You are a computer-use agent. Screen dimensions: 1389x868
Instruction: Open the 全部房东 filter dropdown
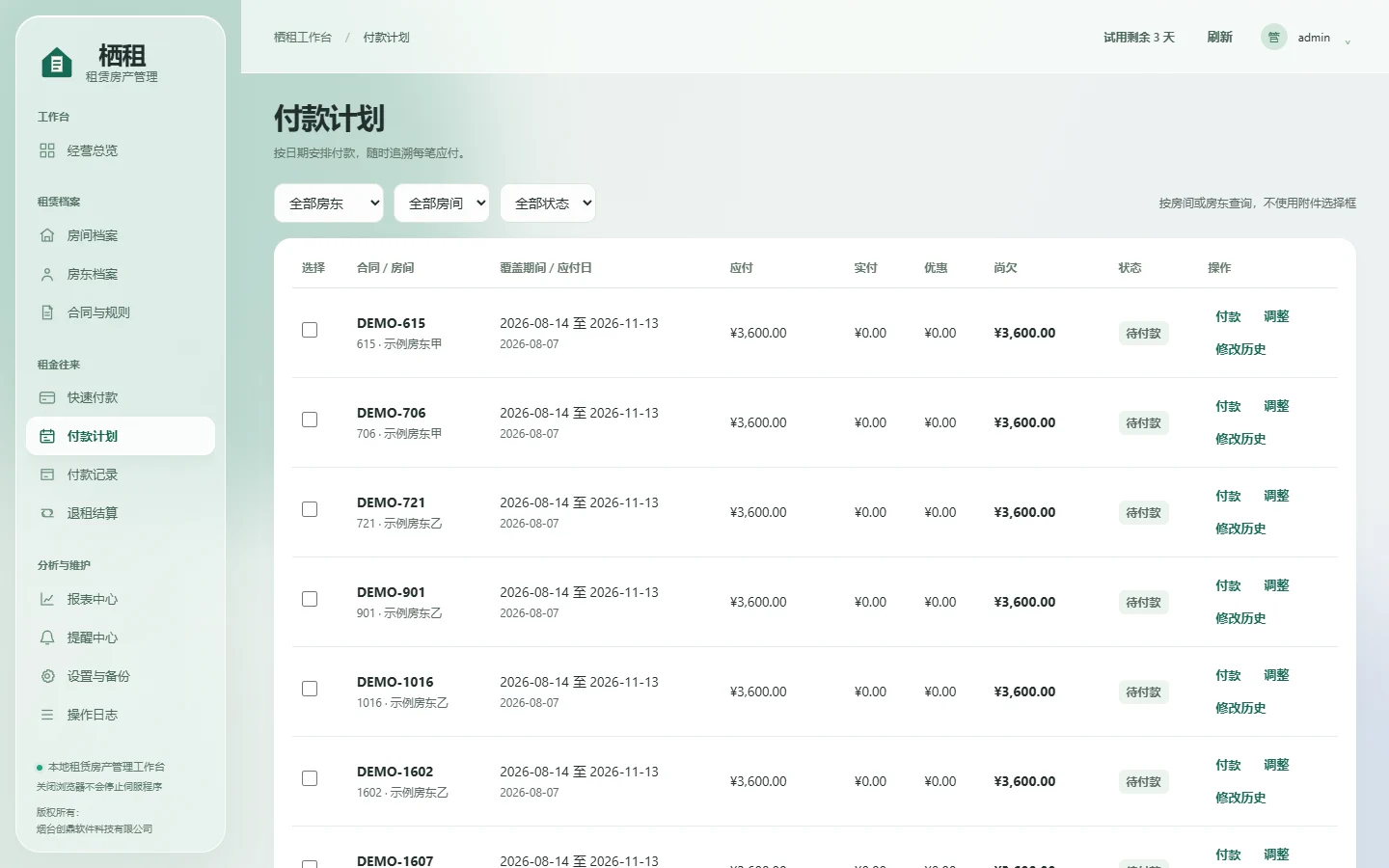point(329,203)
